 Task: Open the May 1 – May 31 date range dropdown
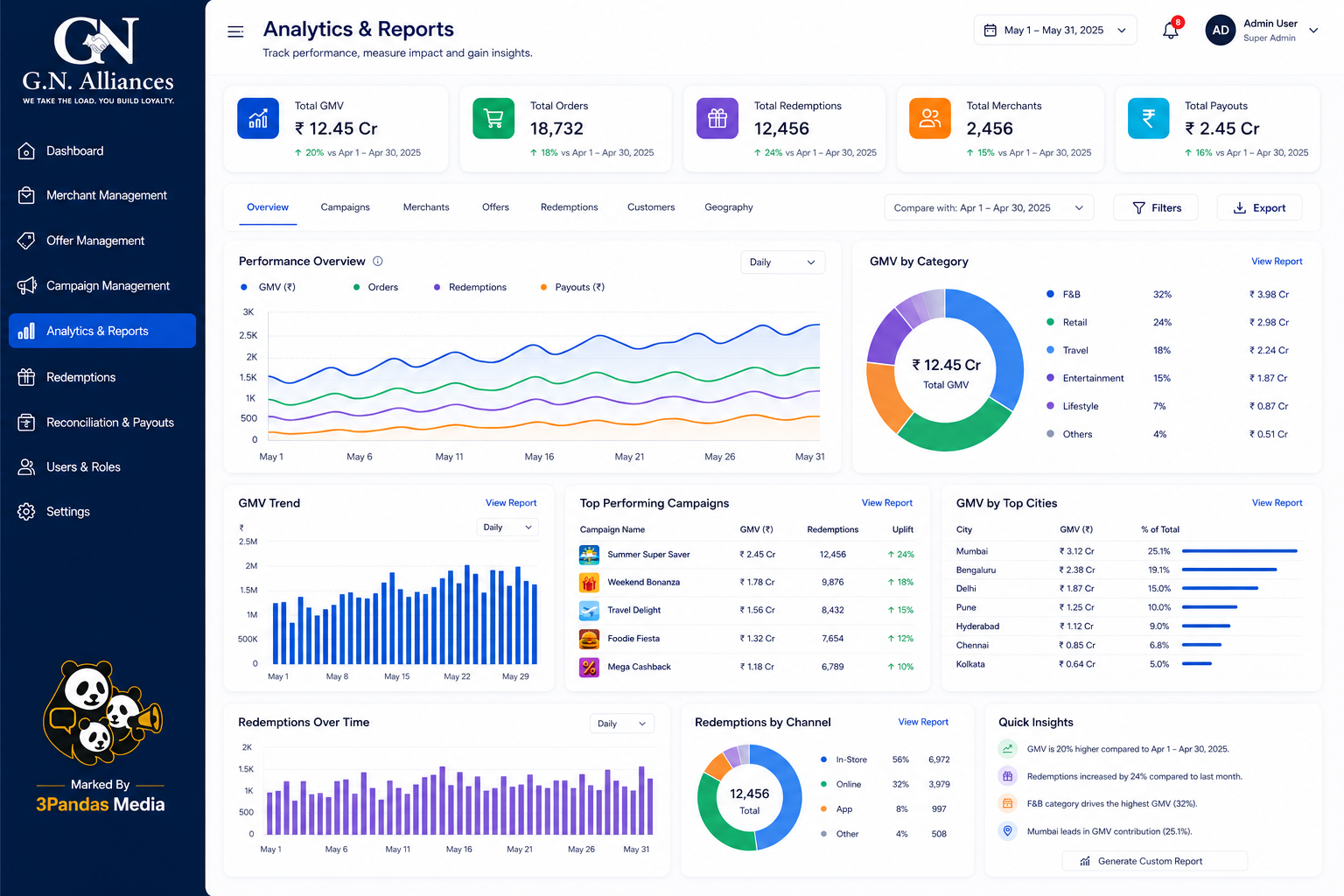(1055, 30)
